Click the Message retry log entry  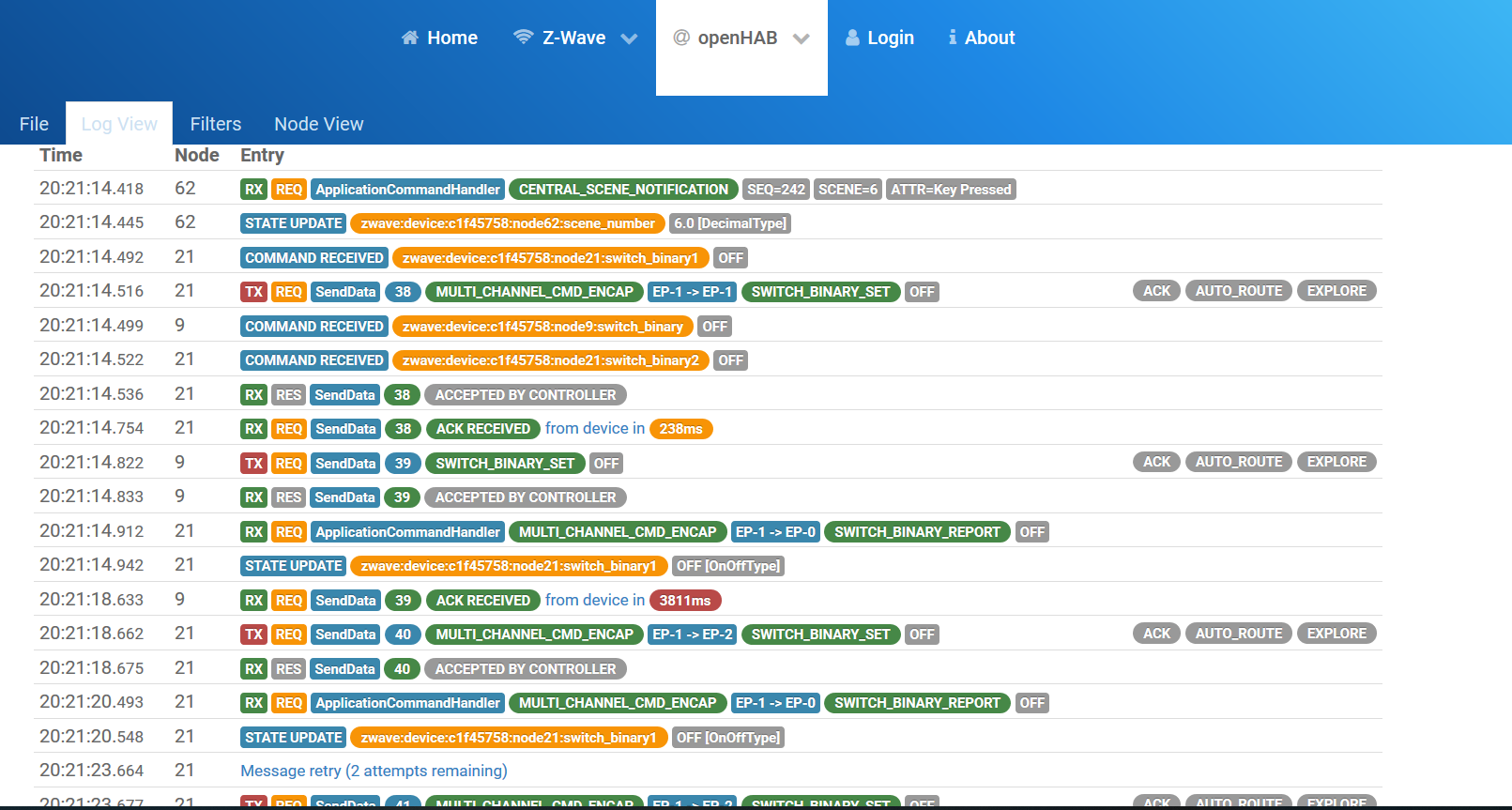click(x=374, y=771)
